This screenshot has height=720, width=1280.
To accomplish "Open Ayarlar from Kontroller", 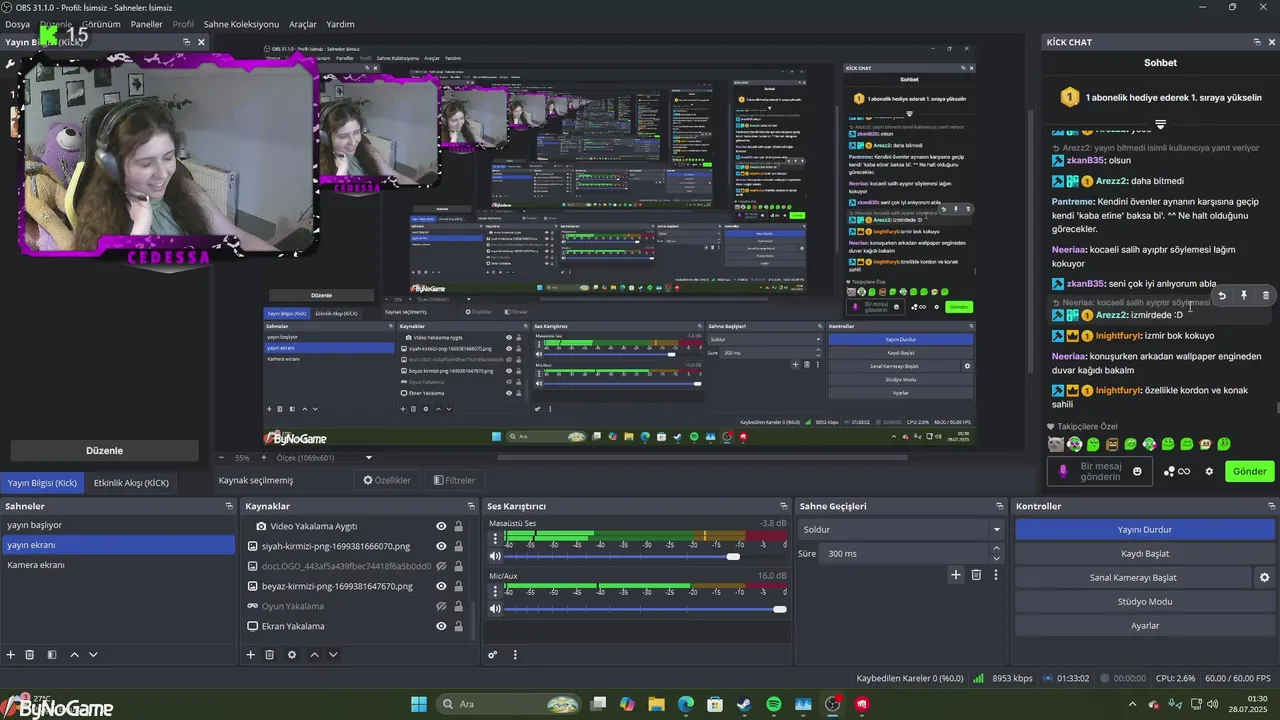I will (x=1145, y=626).
